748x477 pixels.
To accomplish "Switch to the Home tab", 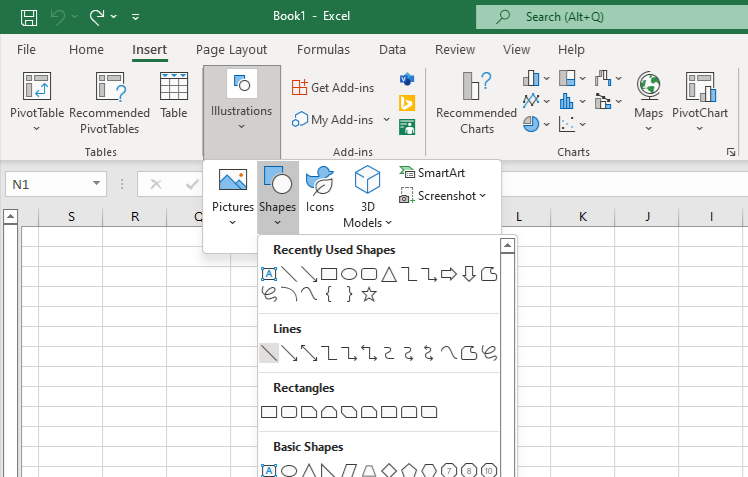I will 86,50.
